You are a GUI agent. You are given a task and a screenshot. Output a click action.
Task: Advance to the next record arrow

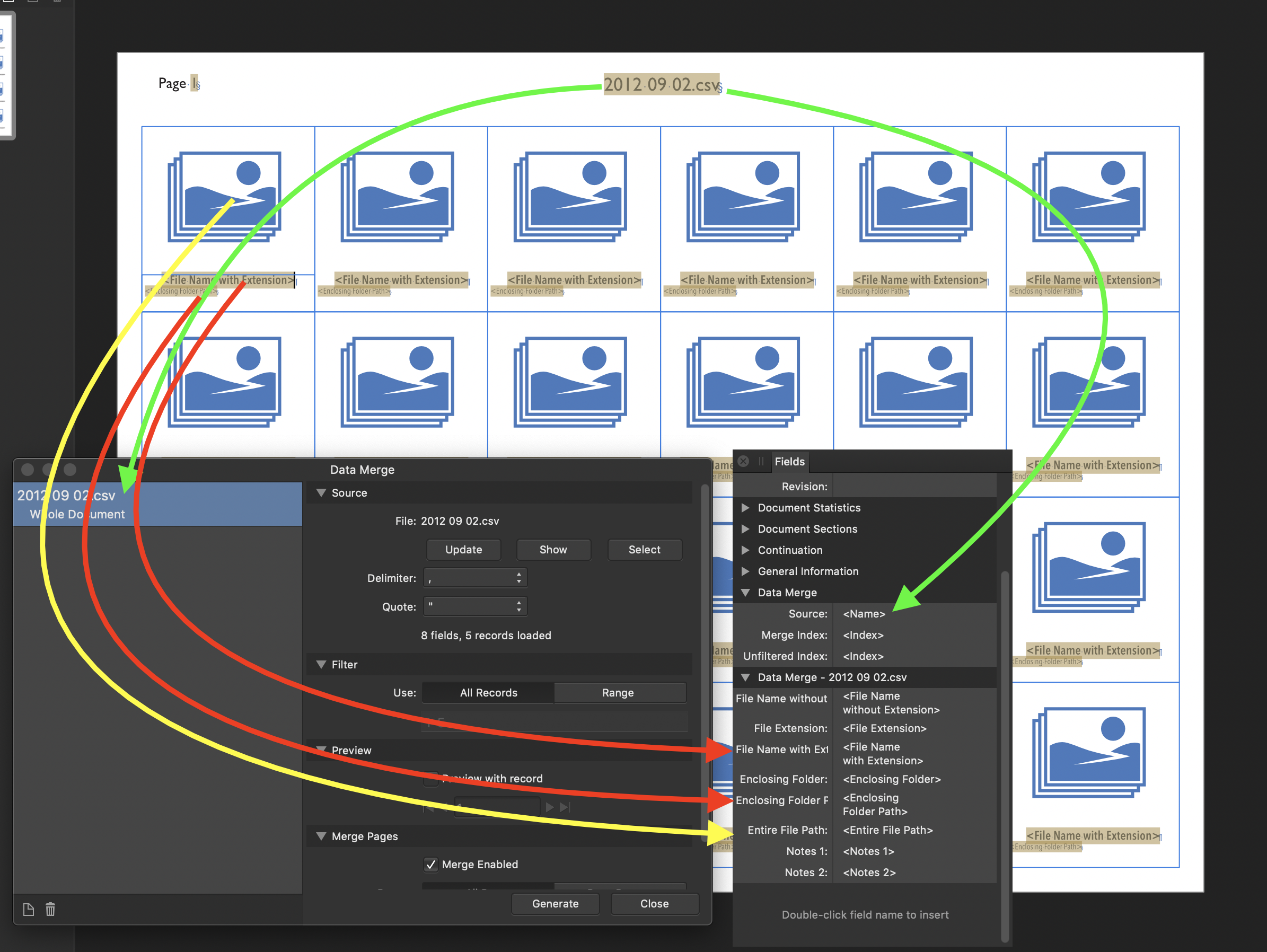click(549, 807)
